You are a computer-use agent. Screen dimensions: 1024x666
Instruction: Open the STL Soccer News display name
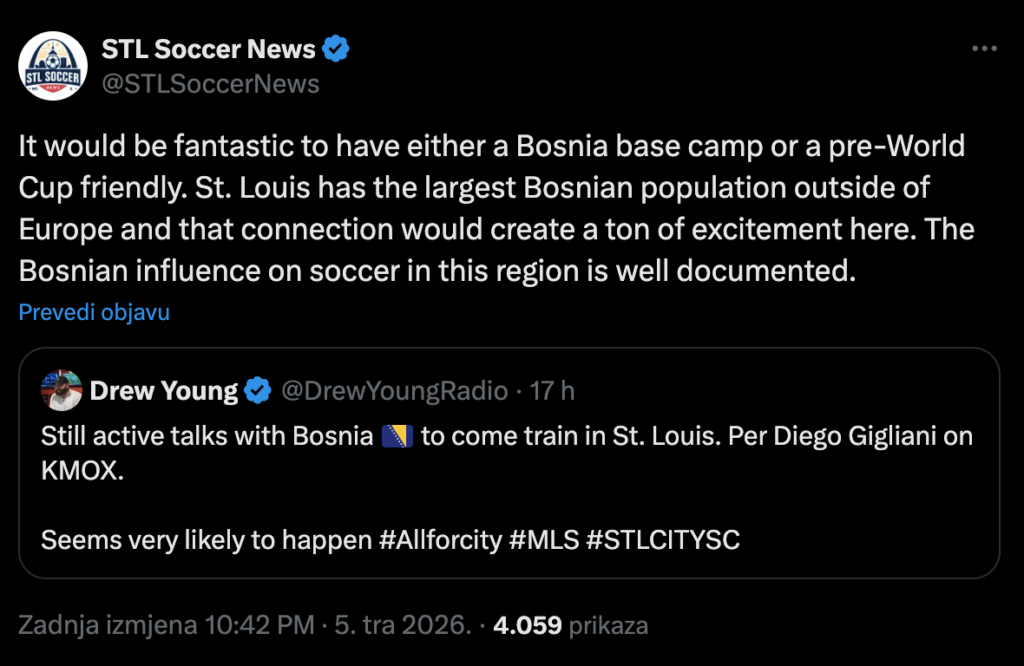[208, 49]
